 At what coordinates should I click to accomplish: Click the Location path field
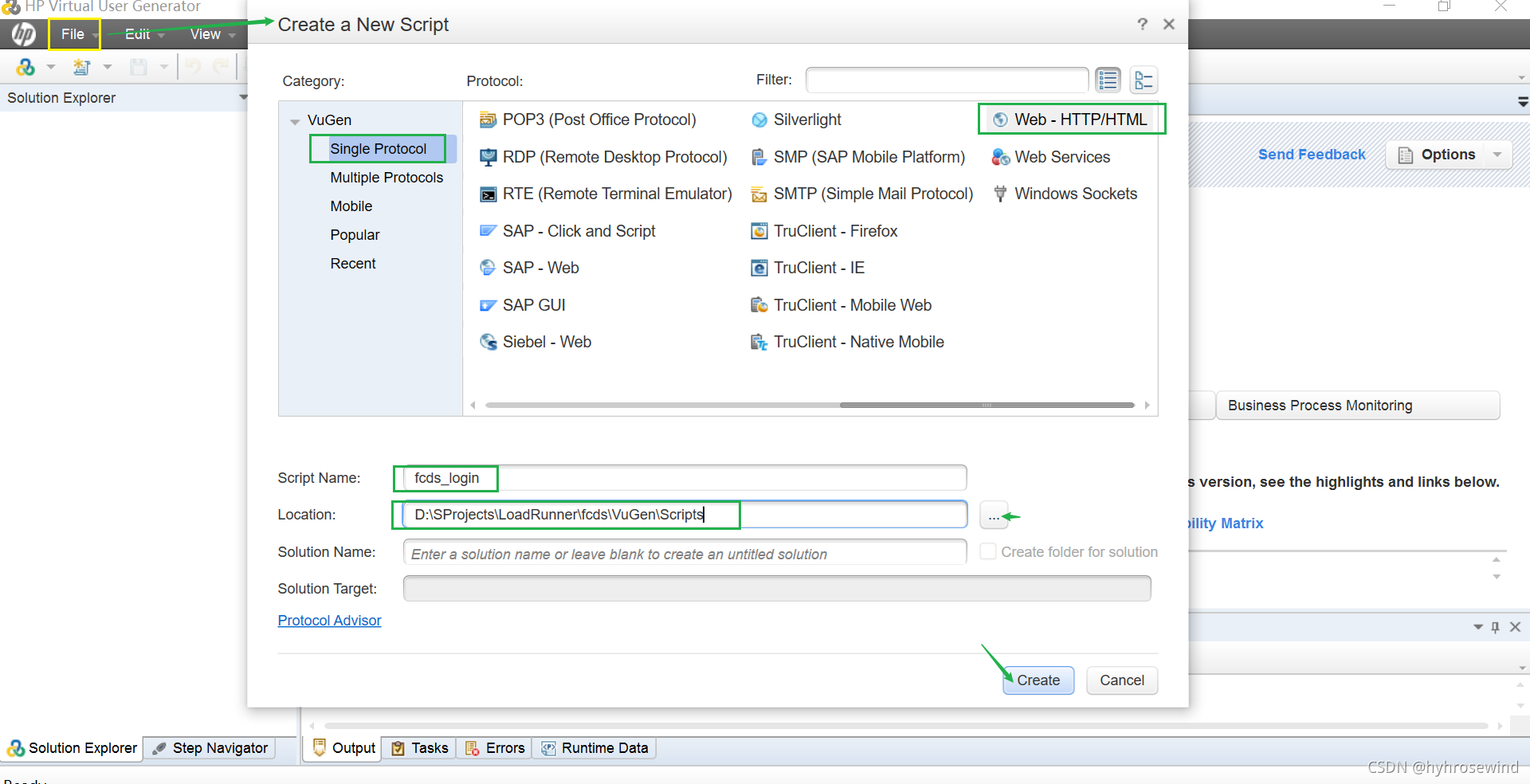pos(685,515)
